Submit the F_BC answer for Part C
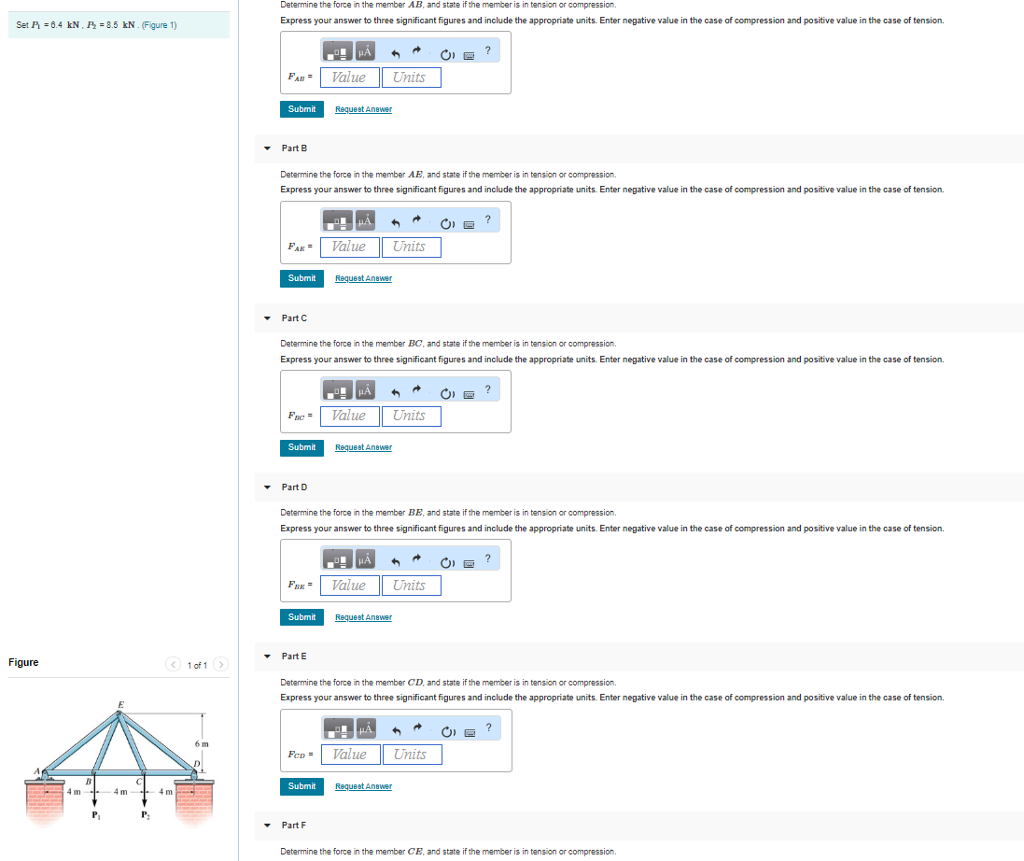This screenshot has width=1024, height=861. 302,447
